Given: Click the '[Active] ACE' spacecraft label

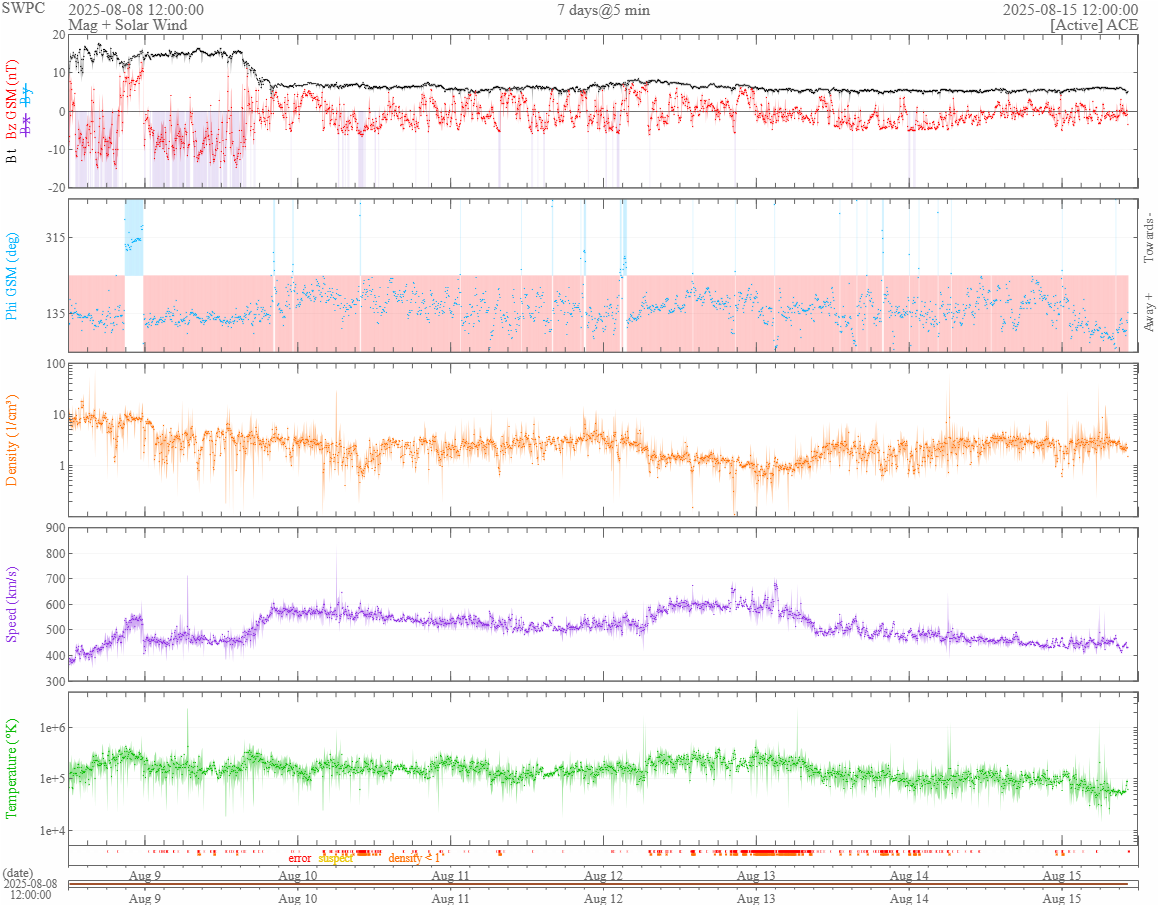Looking at the screenshot, I should [1094, 24].
